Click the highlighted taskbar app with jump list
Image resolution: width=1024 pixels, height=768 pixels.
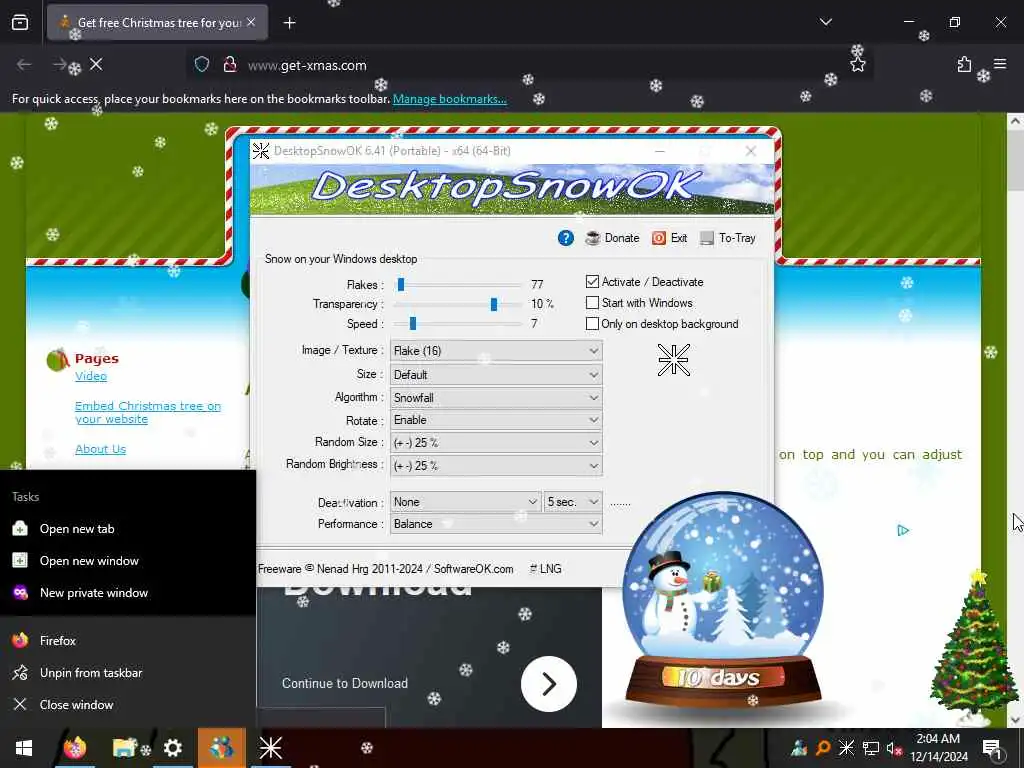(x=222, y=748)
